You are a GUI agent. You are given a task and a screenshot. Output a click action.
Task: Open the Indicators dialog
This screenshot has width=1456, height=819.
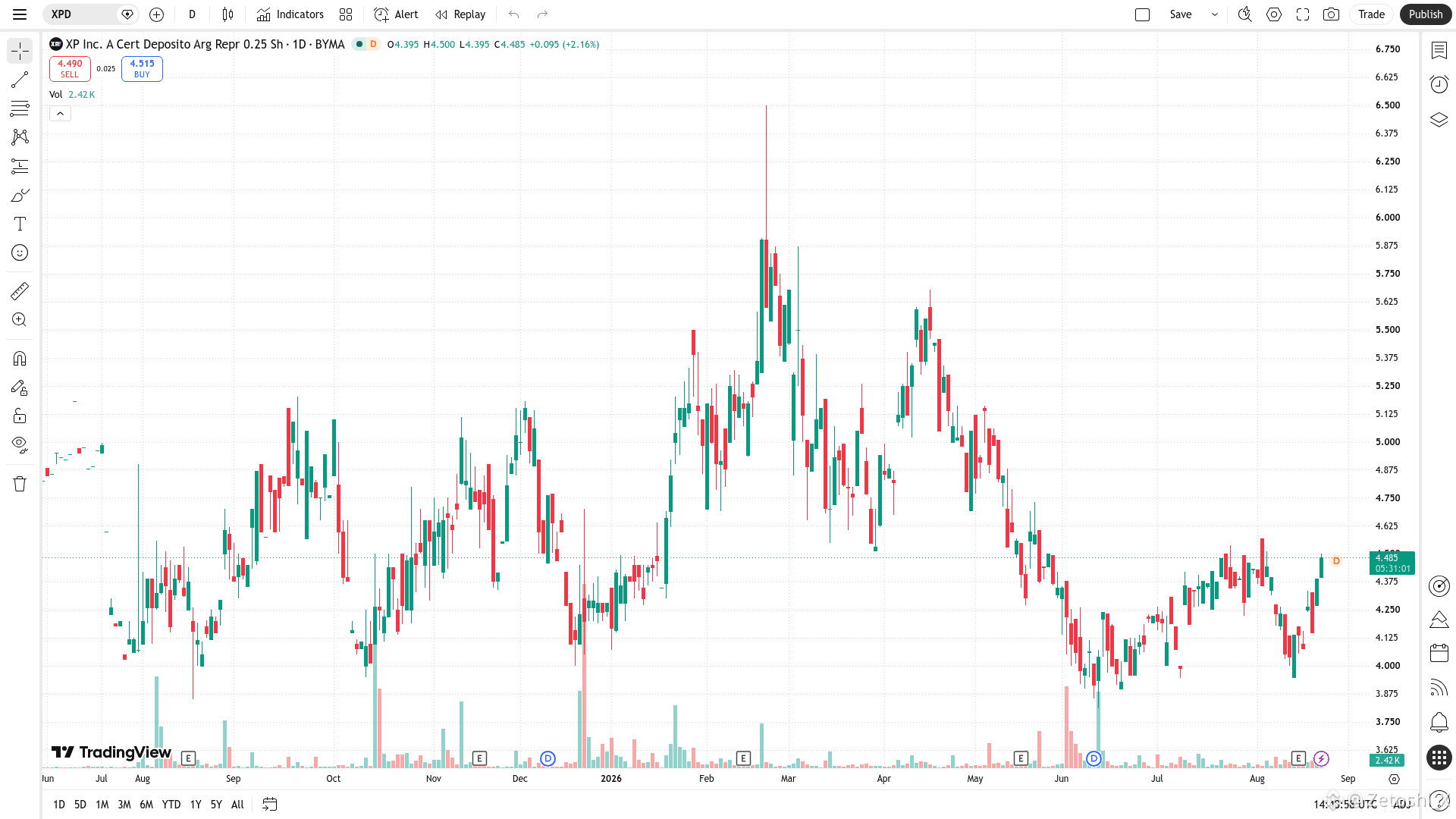(x=290, y=14)
